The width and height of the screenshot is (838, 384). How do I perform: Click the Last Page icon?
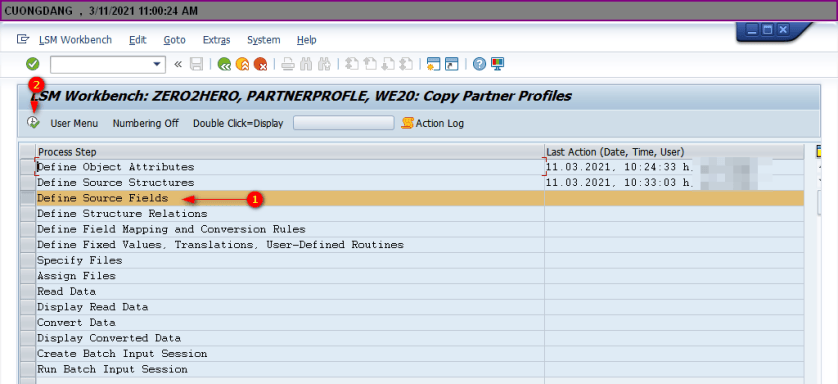(406, 65)
